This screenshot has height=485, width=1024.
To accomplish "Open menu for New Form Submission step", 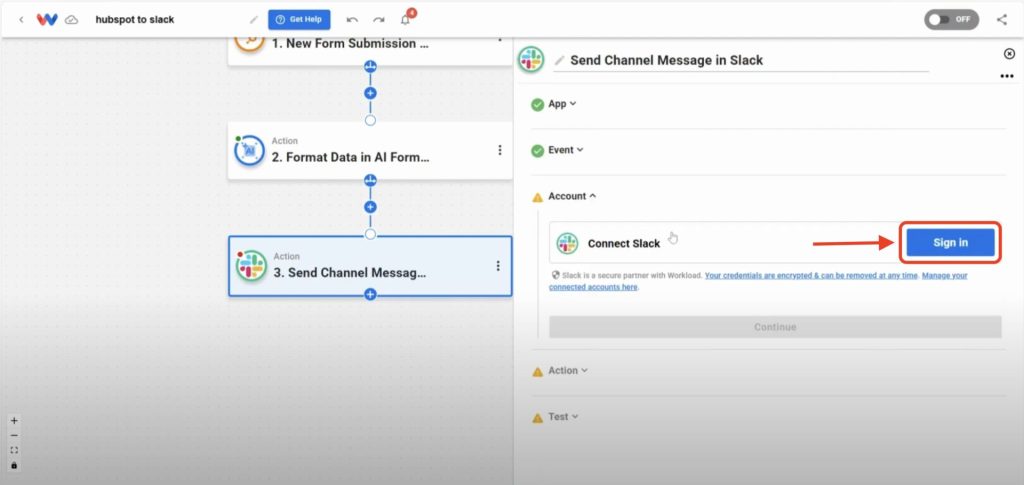I will click(500, 39).
